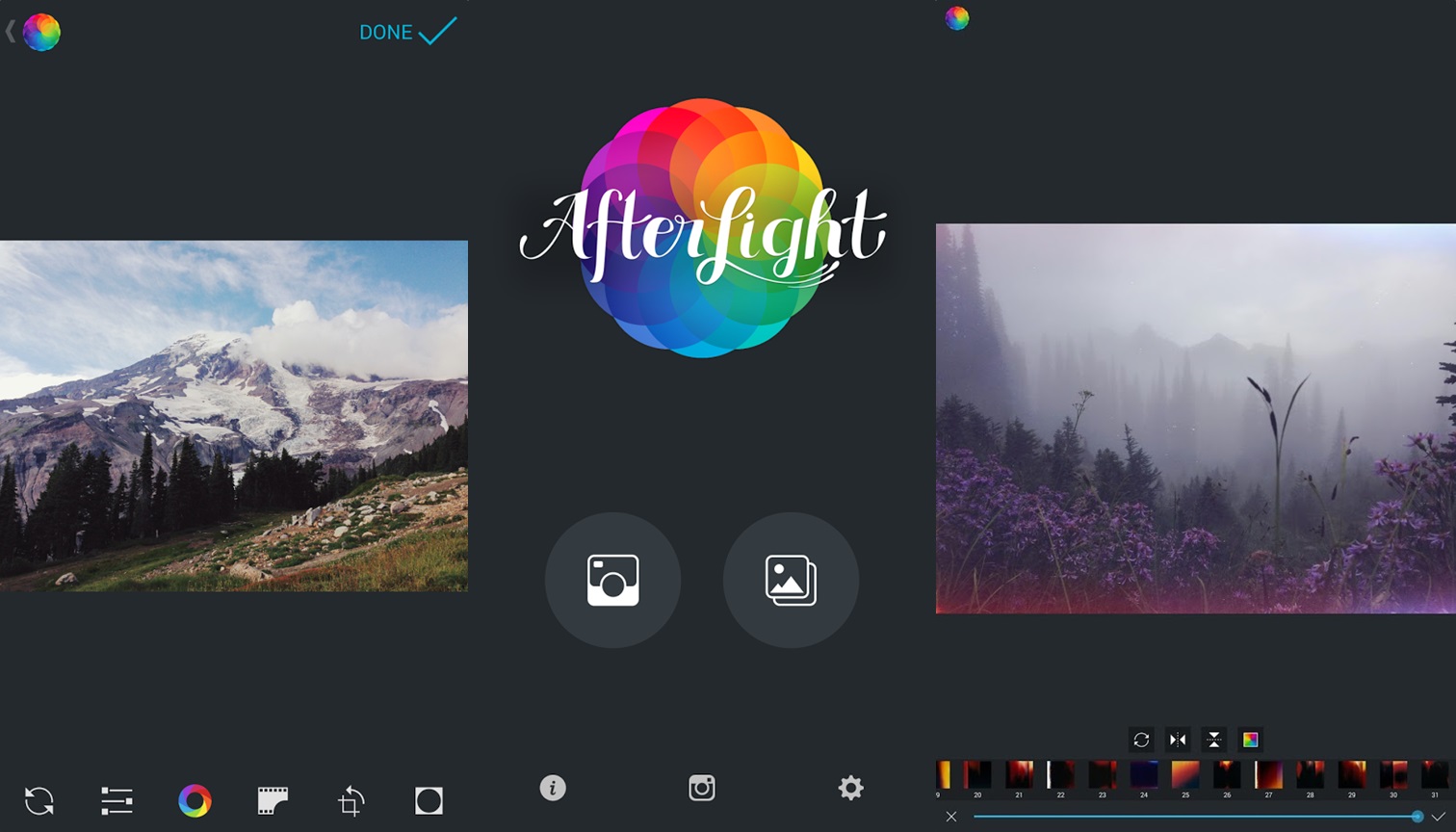Open the camera to take a photo

pyautogui.click(x=613, y=580)
